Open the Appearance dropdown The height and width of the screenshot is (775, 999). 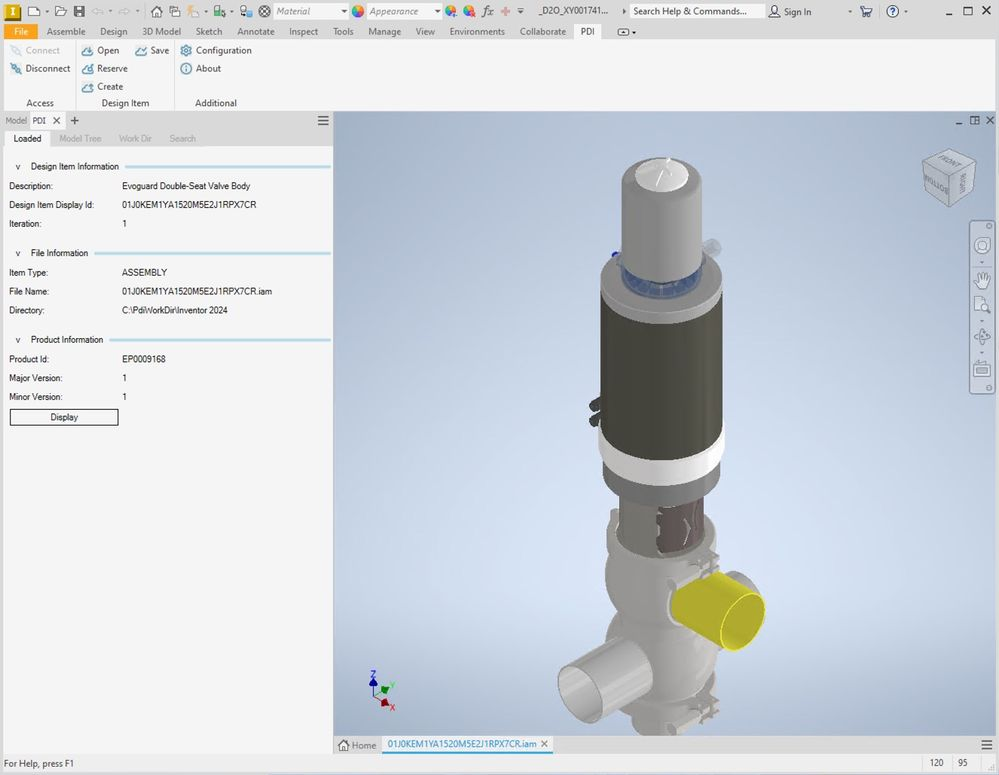(x=437, y=11)
